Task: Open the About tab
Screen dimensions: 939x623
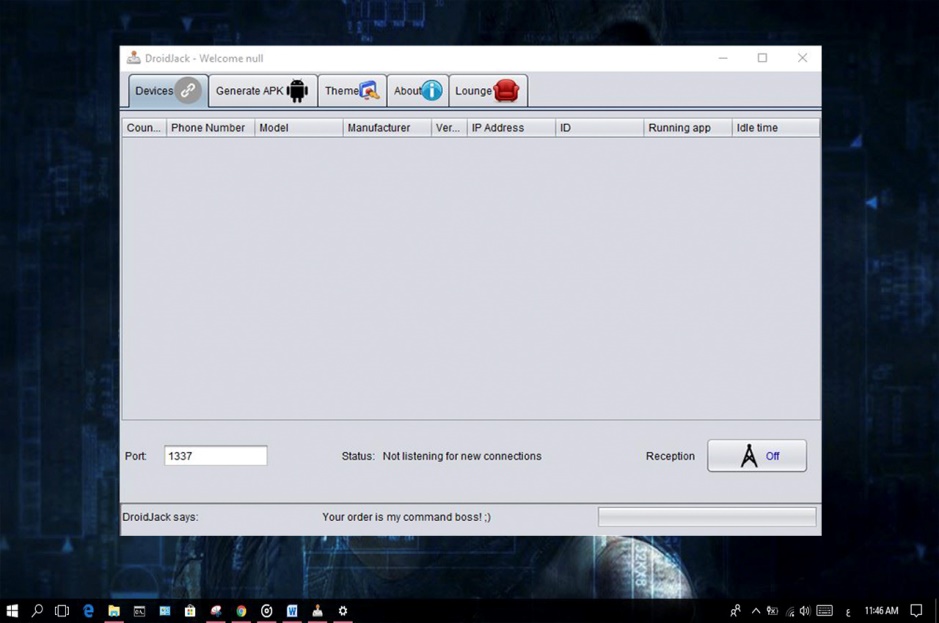Action: pyautogui.click(x=418, y=91)
